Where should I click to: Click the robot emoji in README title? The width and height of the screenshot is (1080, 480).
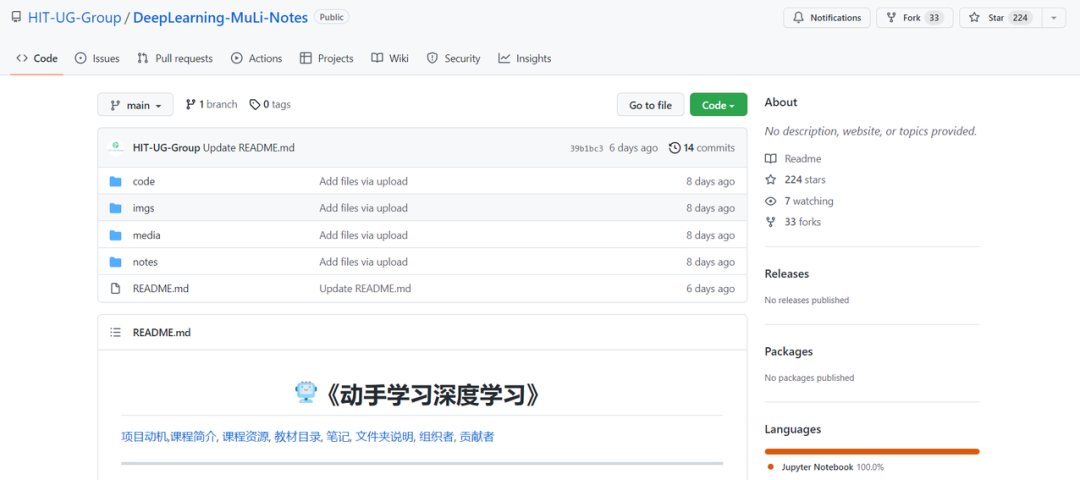pyautogui.click(x=305, y=393)
